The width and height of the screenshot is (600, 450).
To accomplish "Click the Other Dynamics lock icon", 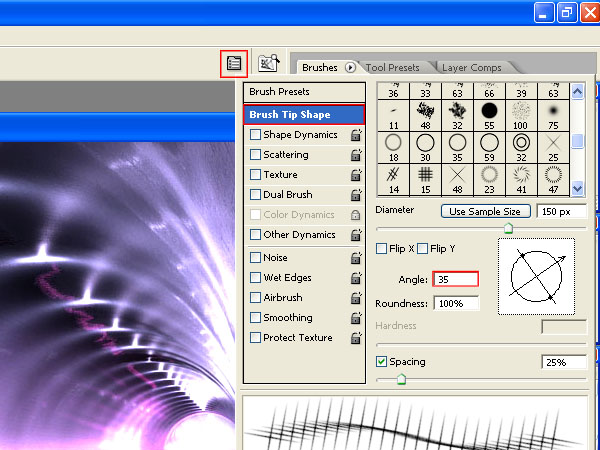I will point(356,235).
